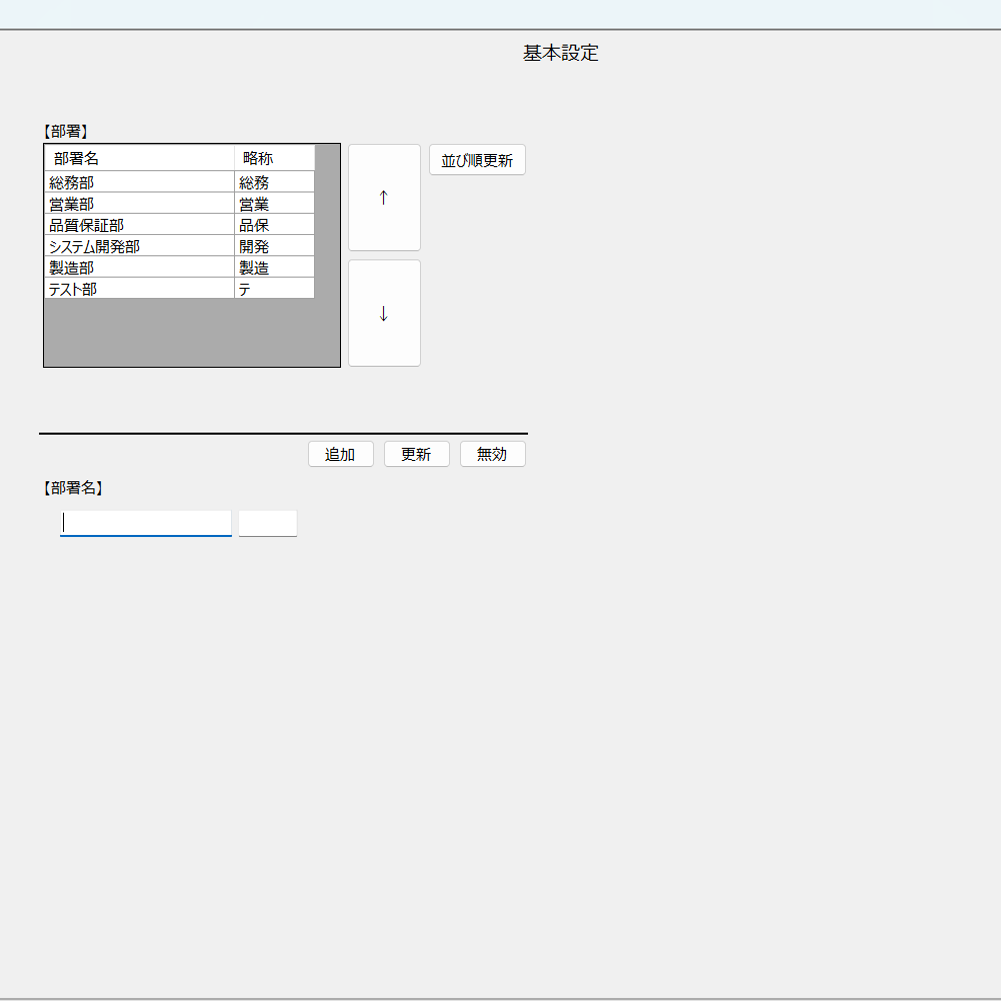The image size is (1001, 1001).
Task: Click the 無効 button
Action: pos(492,454)
